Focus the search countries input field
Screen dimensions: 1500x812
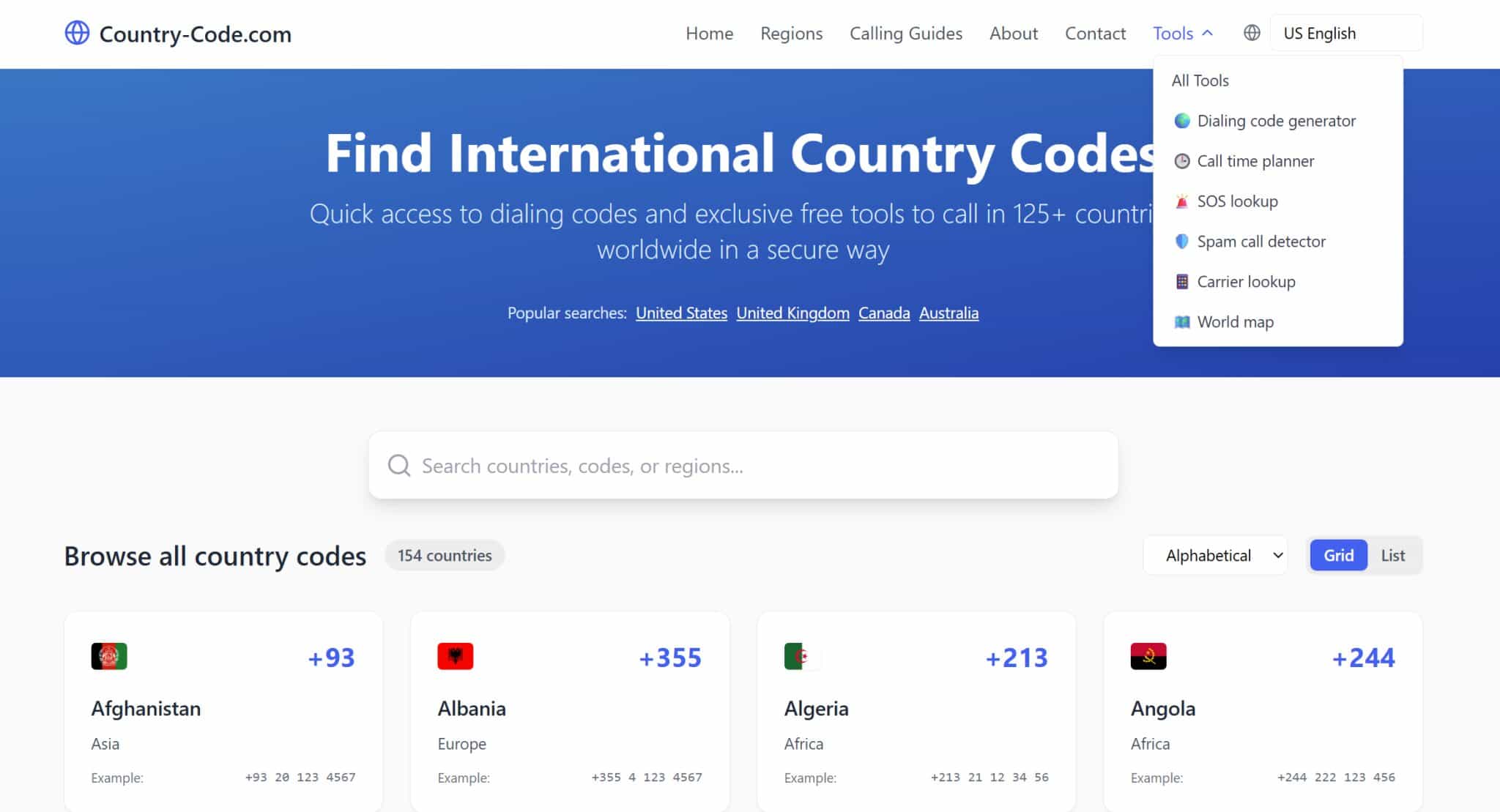(x=743, y=466)
